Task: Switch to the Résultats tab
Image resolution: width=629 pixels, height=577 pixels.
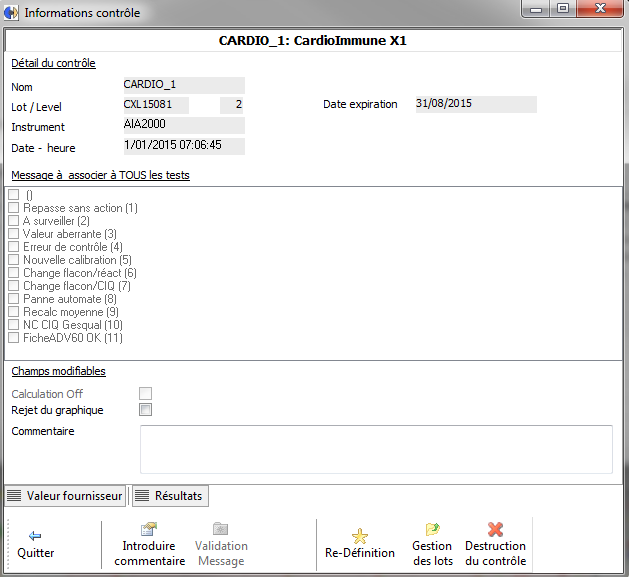Action: (x=170, y=496)
